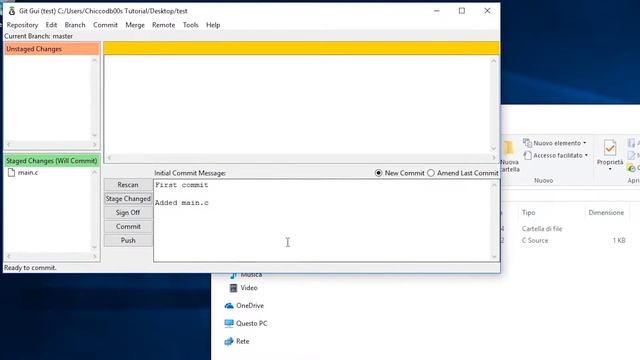The width and height of the screenshot is (640, 360).
Task: Click the Commit button
Action: click(128, 227)
